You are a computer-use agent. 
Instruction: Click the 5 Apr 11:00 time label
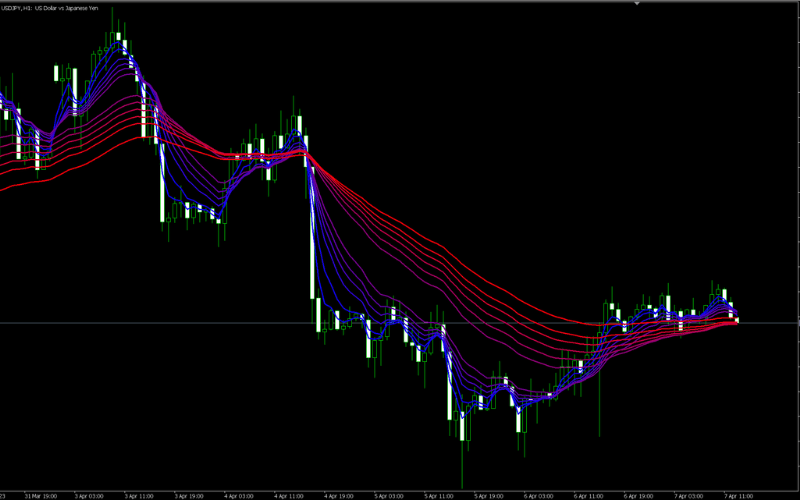pos(439,494)
